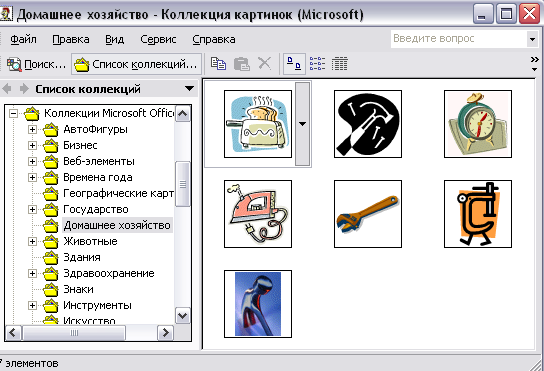
Task: Switch to thumbnails view icon
Action: coord(294,64)
